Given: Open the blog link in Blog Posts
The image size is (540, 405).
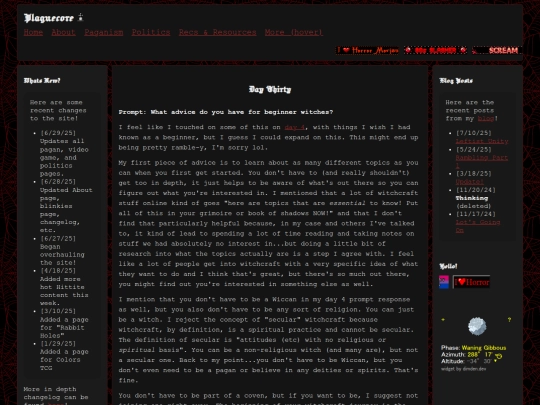Looking at the screenshot, I should point(486,118).
